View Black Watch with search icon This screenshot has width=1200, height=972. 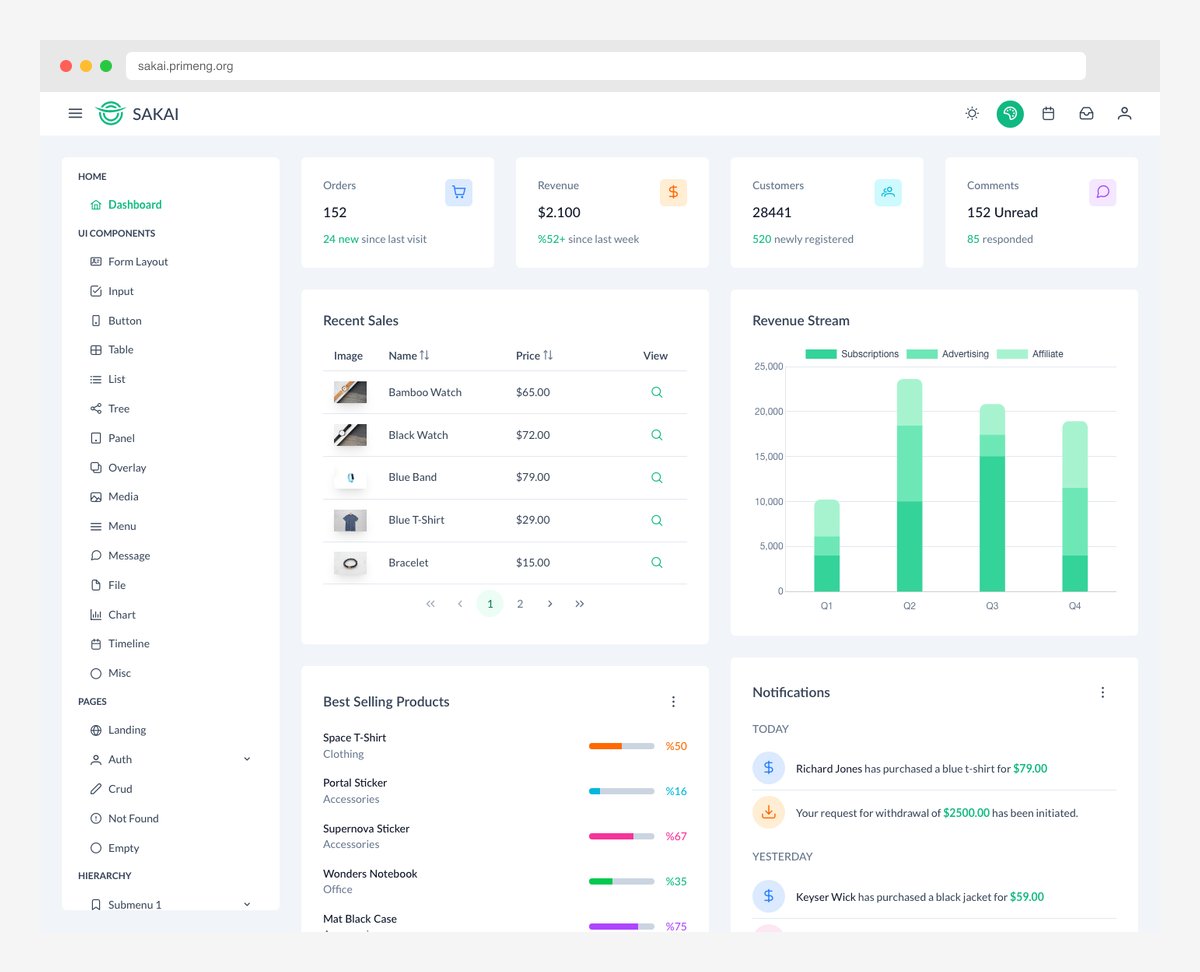pos(657,435)
